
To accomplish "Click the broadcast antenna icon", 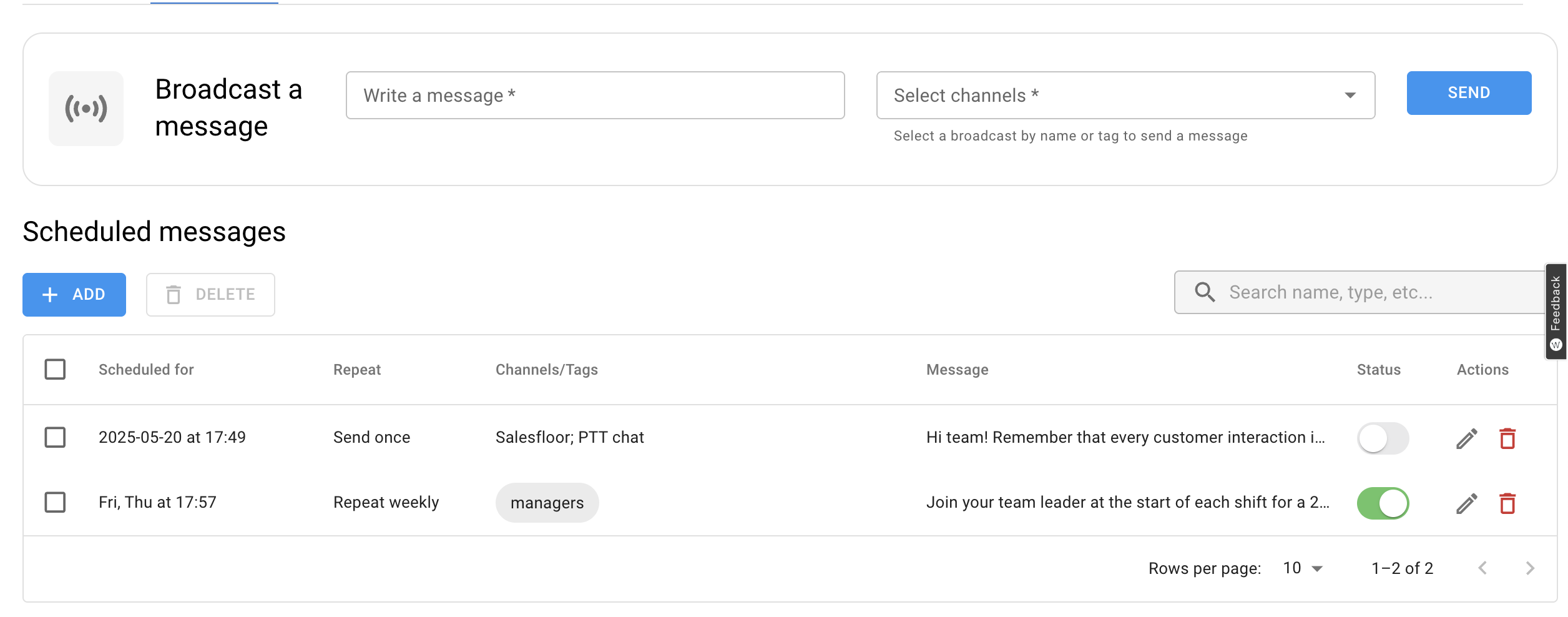I will [86, 108].
